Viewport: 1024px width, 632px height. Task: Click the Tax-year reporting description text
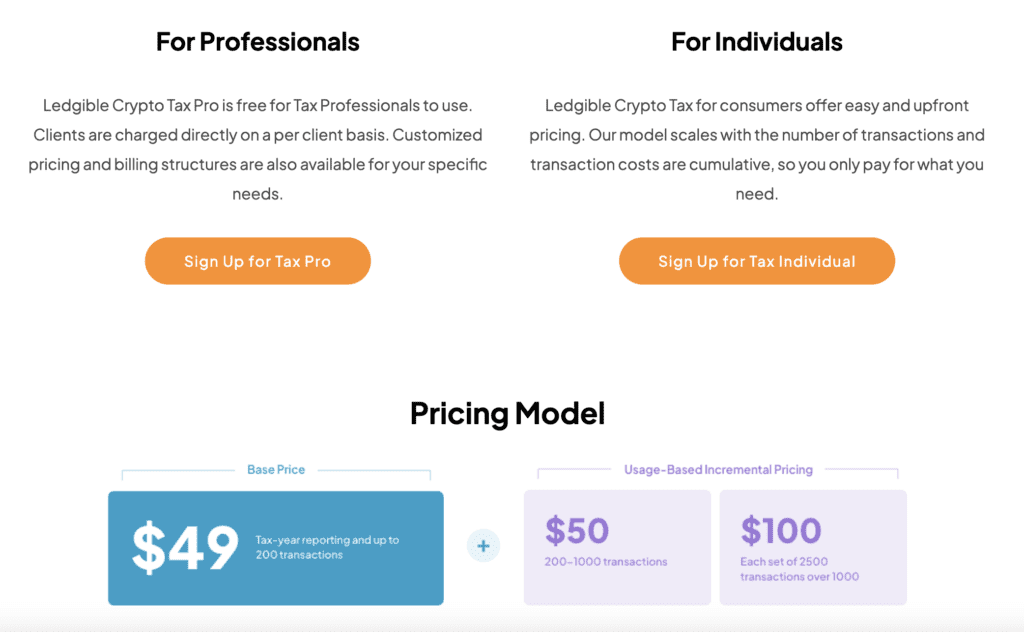click(x=327, y=547)
